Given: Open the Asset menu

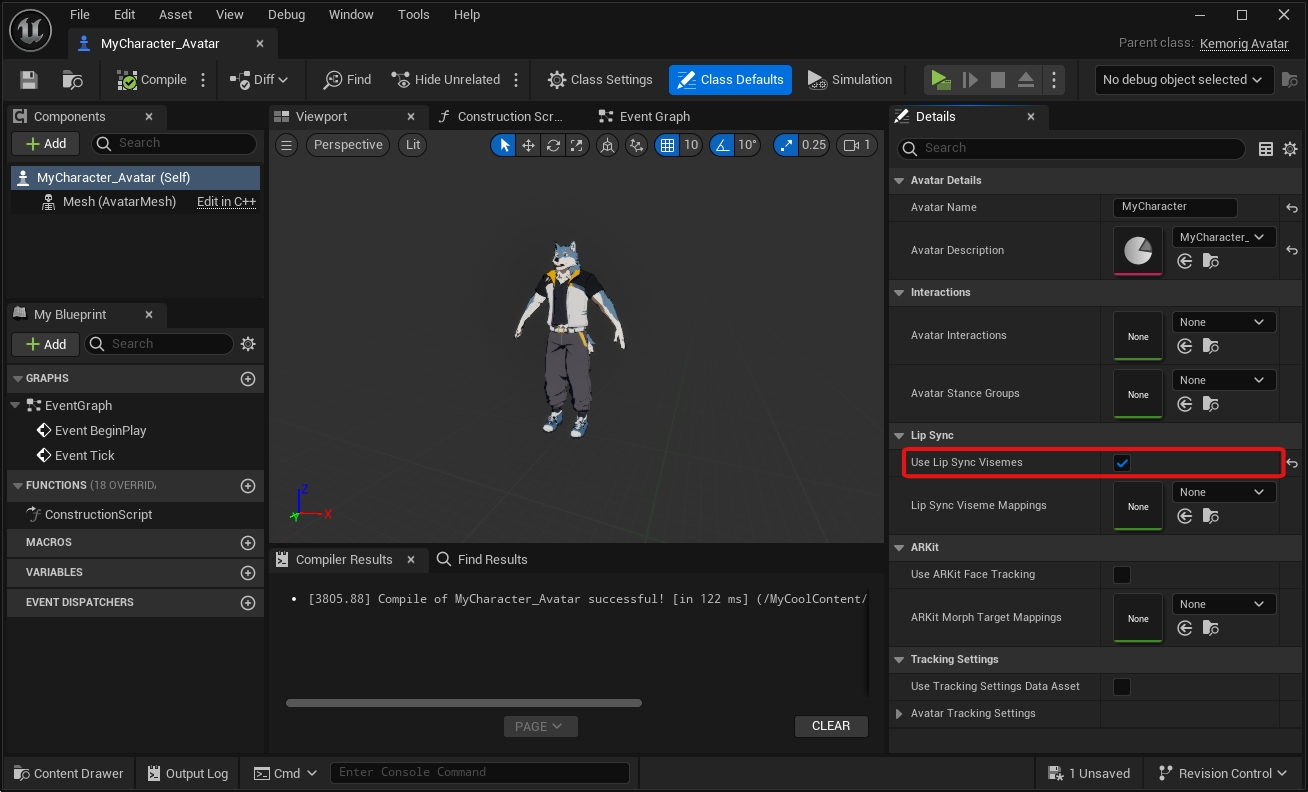Looking at the screenshot, I should click(x=174, y=15).
